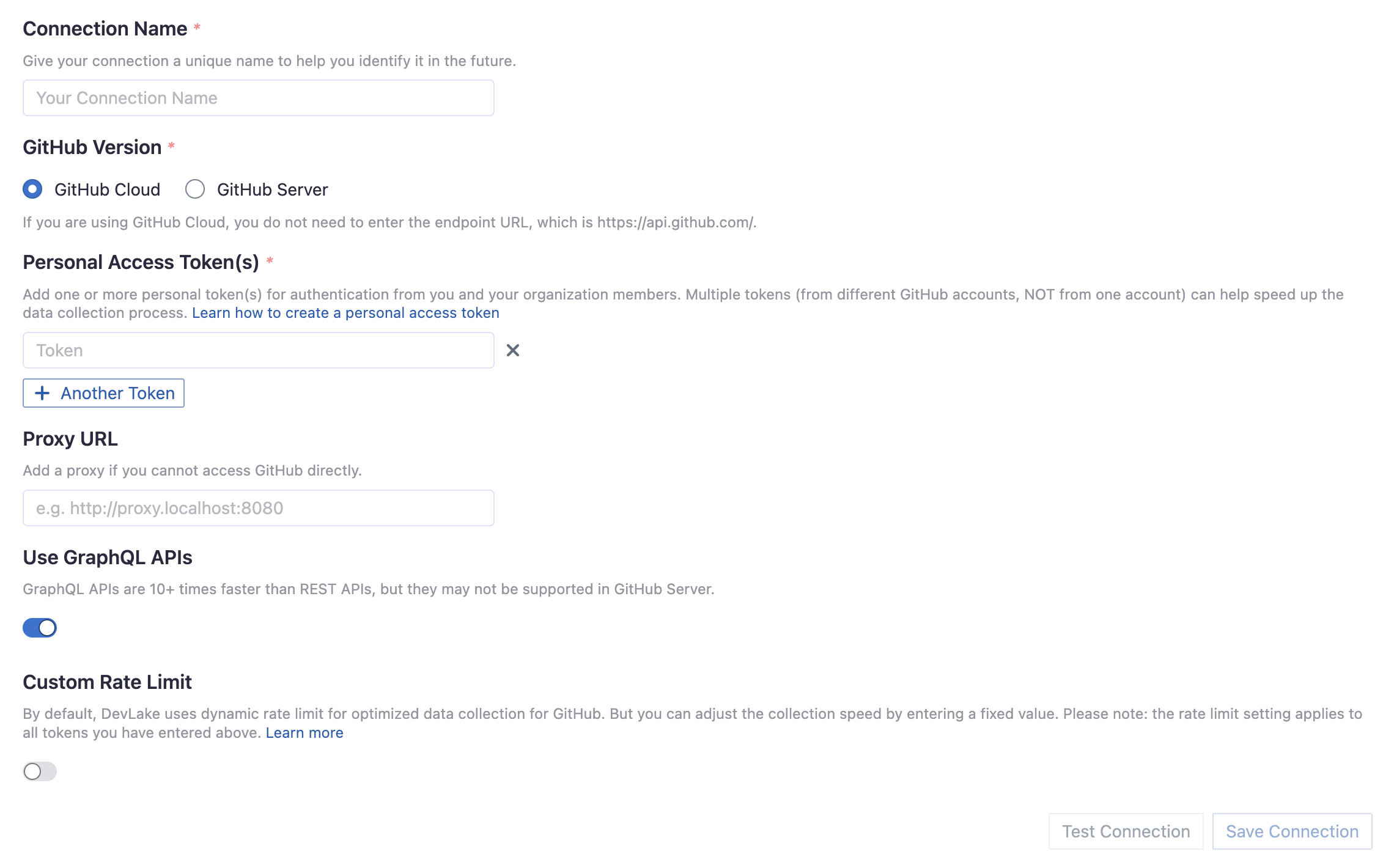The image size is (1394, 868).
Task: Enable the Custom Rate Limit toggle
Action: 40,771
